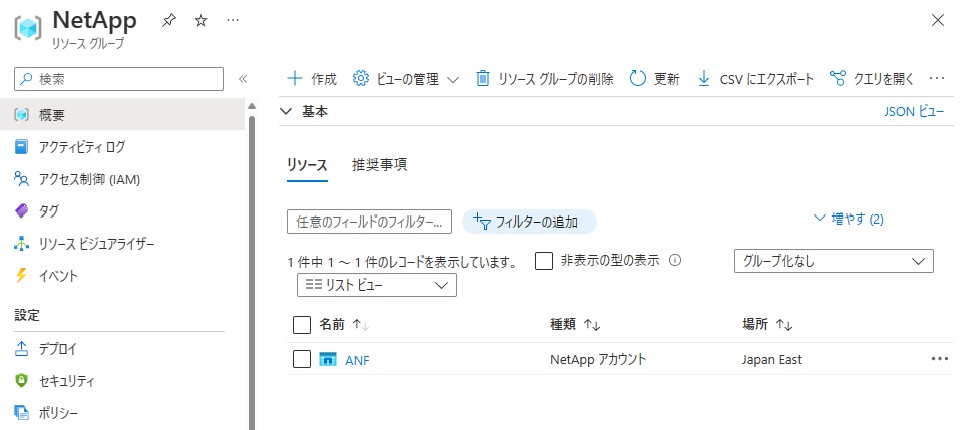Click the CSV にエクスポート download icon
966x430 pixels.
pos(704,79)
